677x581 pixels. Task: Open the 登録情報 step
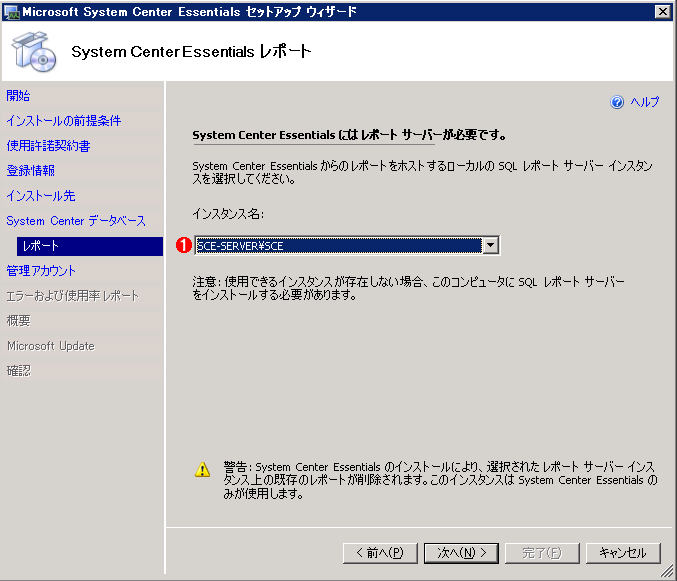(x=31, y=171)
